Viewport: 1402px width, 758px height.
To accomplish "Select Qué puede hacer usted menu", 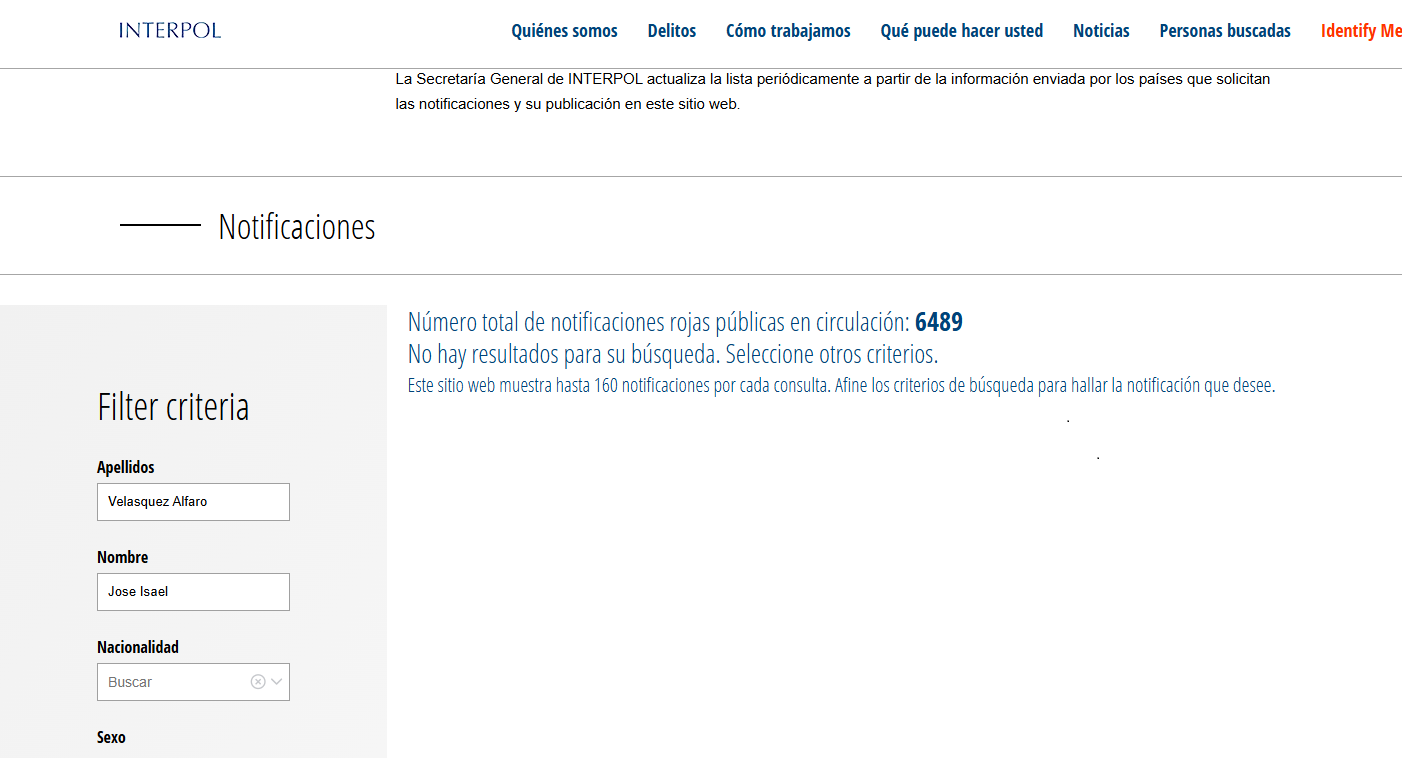I will point(961,31).
